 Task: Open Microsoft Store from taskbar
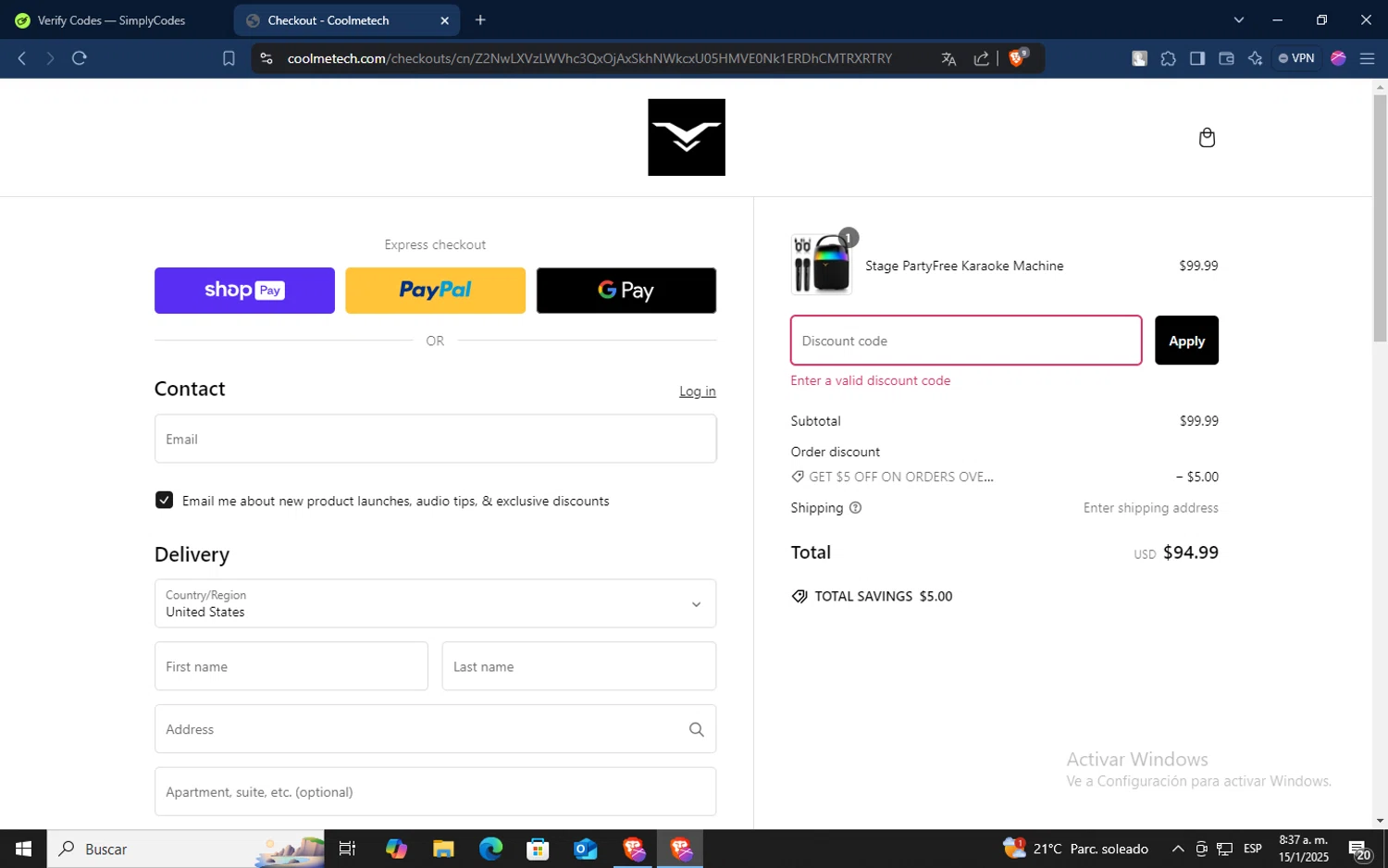pyautogui.click(x=538, y=849)
